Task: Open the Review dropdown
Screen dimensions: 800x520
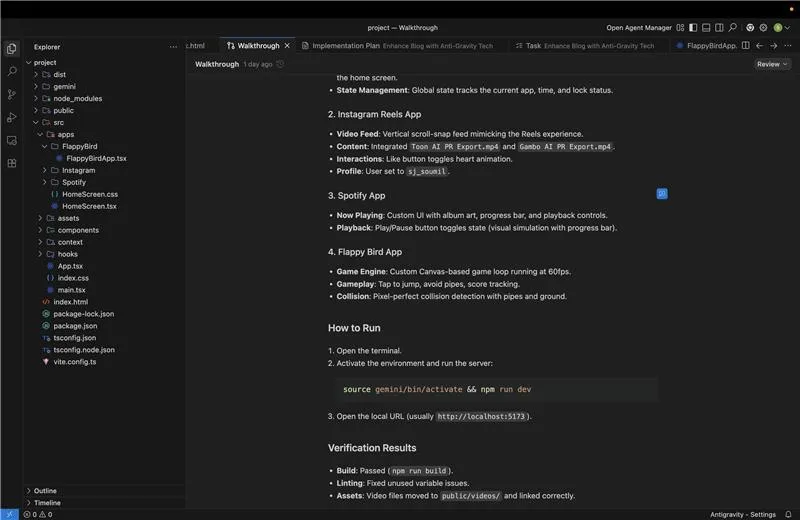Action: (x=772, y=64)
